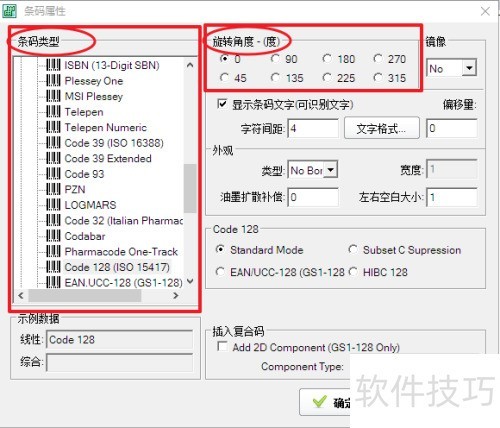The height and width of the screenshot is (428, 500).
Task: Click the barcode icon beside LOGMARS
Action: click(x=53, y=205)
